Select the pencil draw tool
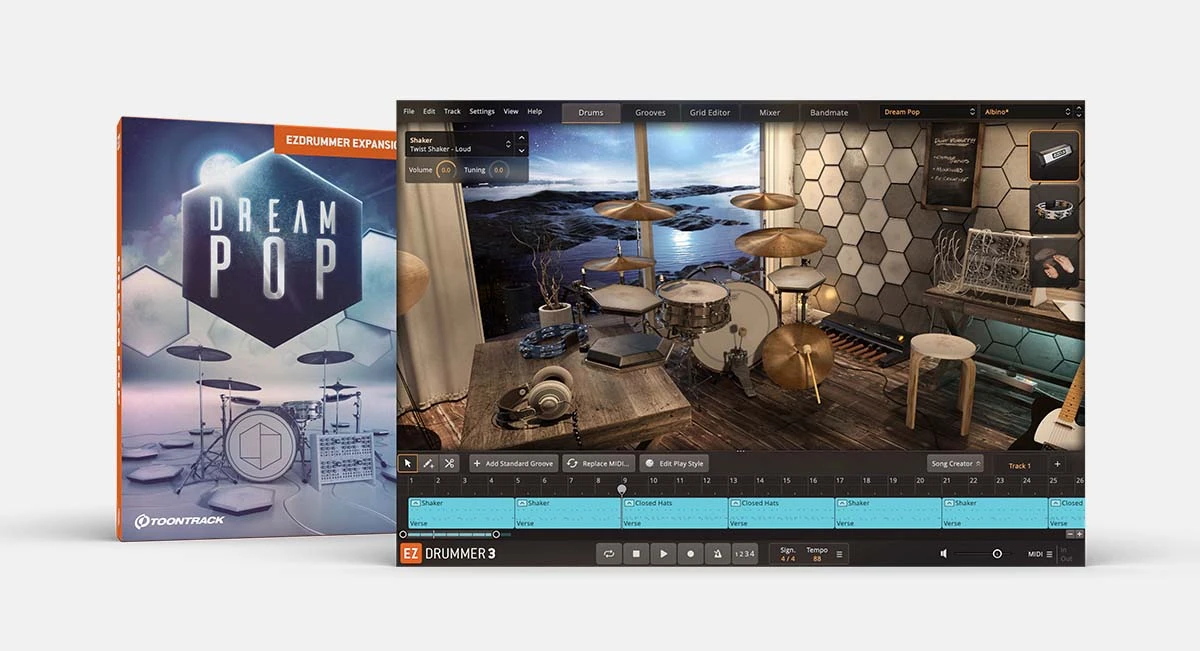 [428, 463]
